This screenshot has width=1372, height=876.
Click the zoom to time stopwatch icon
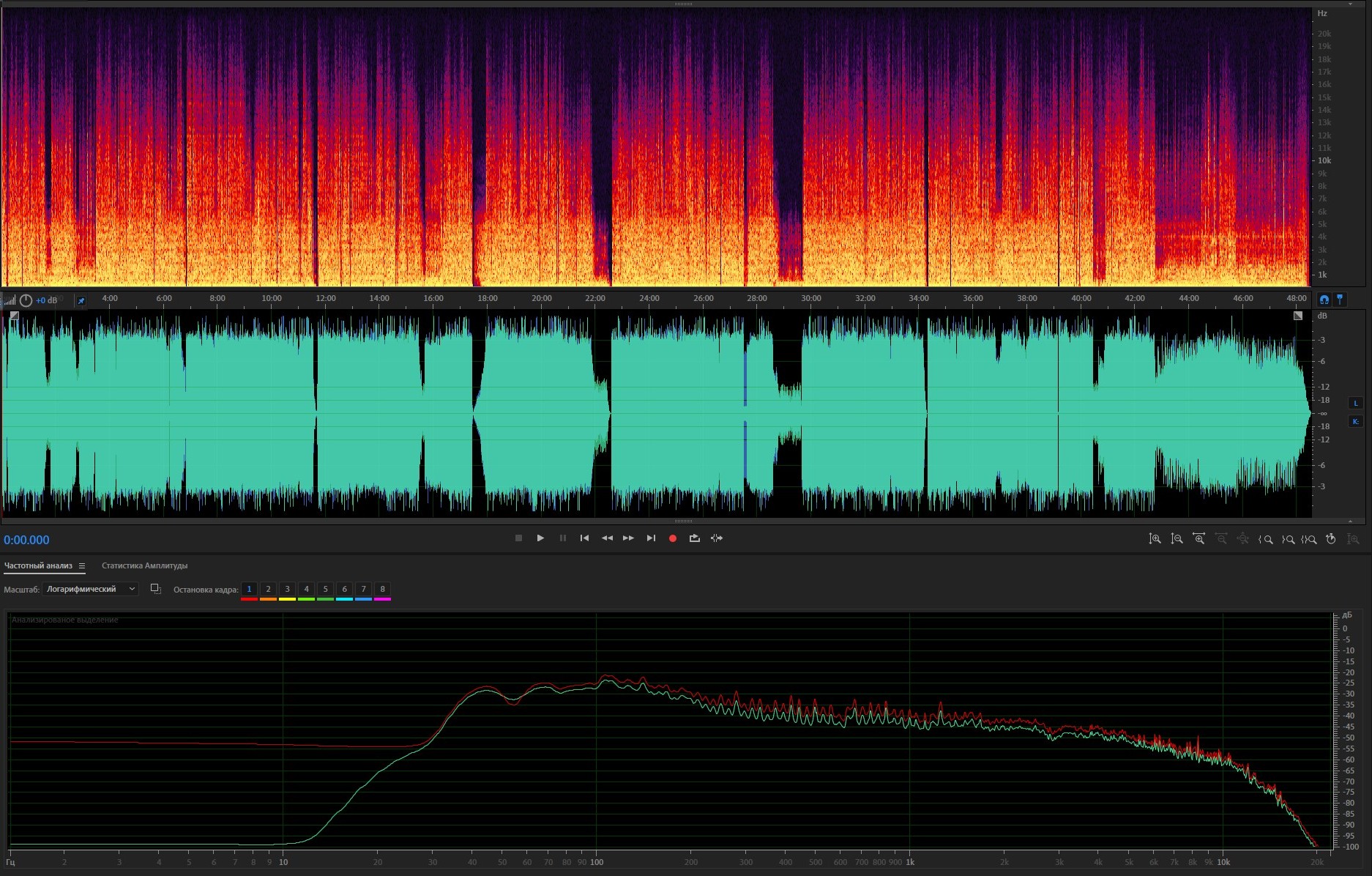(x=1331, y=539)
